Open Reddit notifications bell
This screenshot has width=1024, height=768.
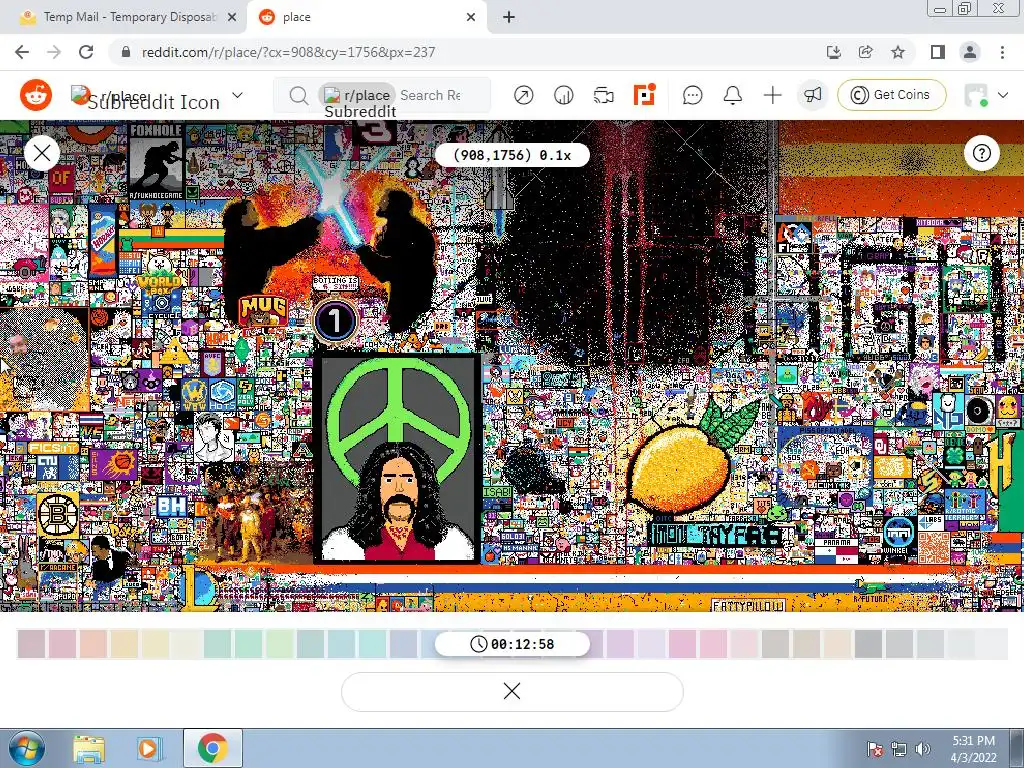[x=733, y=95]
